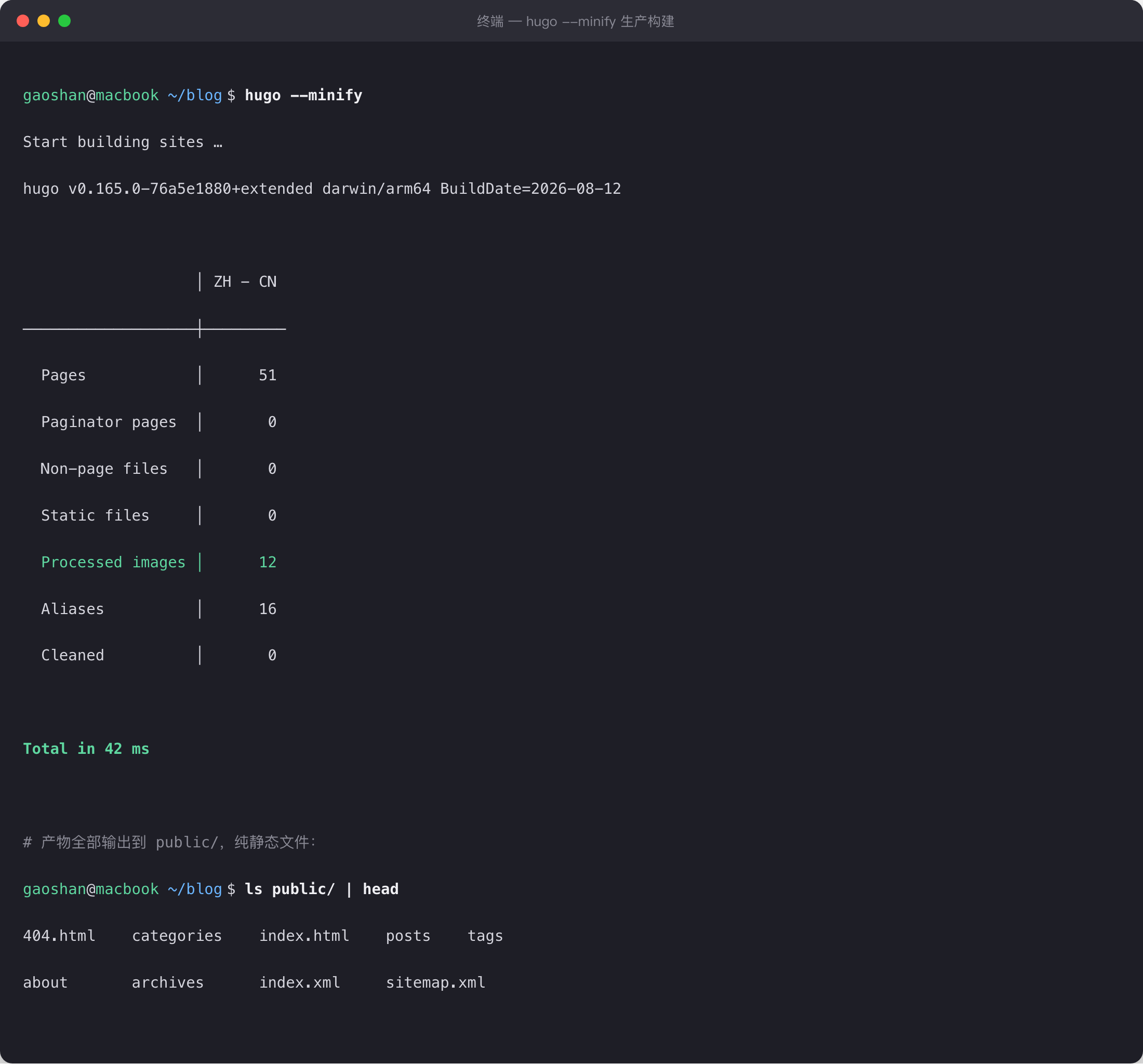Viewport: 1143px width, 1064px height.
Task: Click the Aliases count value 16
Action: (268, 609)
